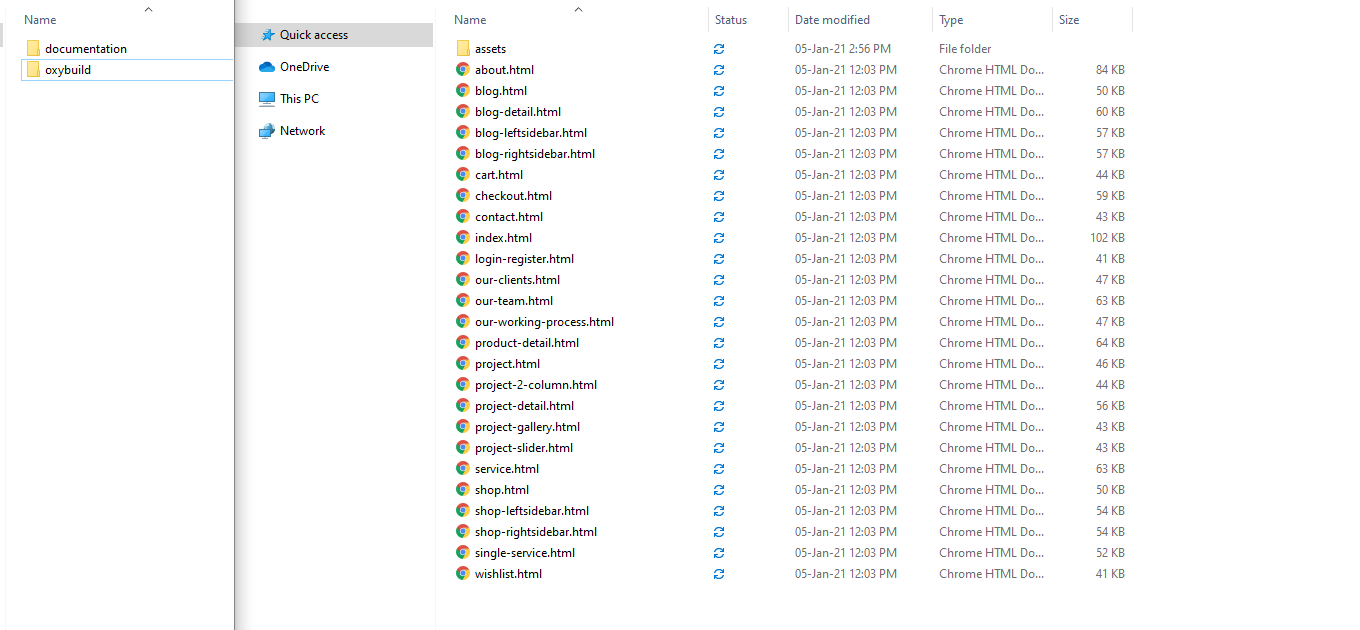
Task: Select the project-gallery.html file name
Action: click(527, 427)
